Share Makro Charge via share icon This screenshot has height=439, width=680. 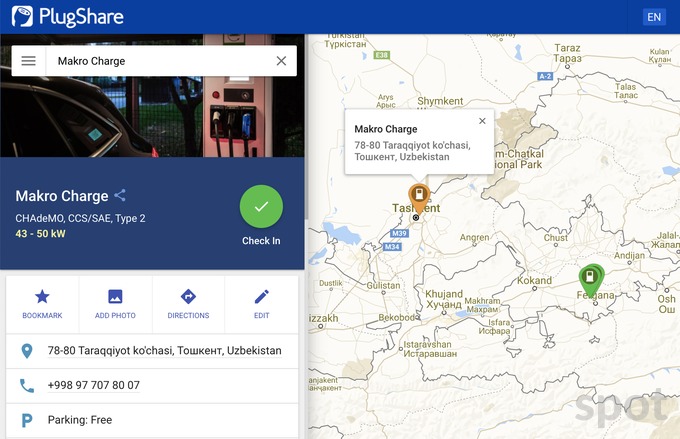click(x=120, y=196)
